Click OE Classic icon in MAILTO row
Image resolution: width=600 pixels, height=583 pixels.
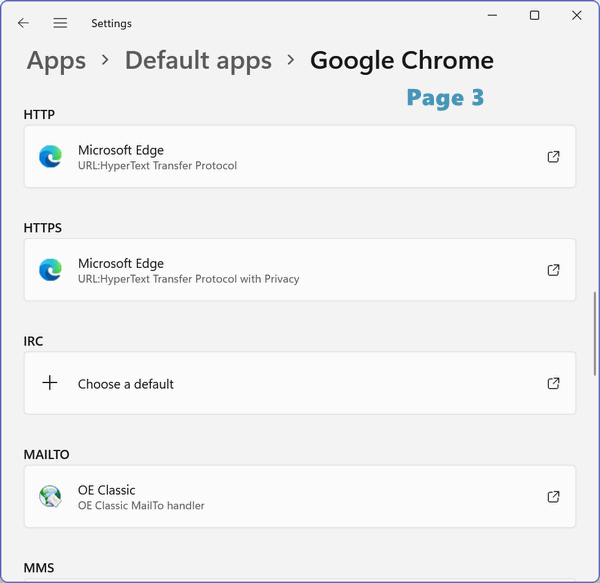(x=50, y=496)
